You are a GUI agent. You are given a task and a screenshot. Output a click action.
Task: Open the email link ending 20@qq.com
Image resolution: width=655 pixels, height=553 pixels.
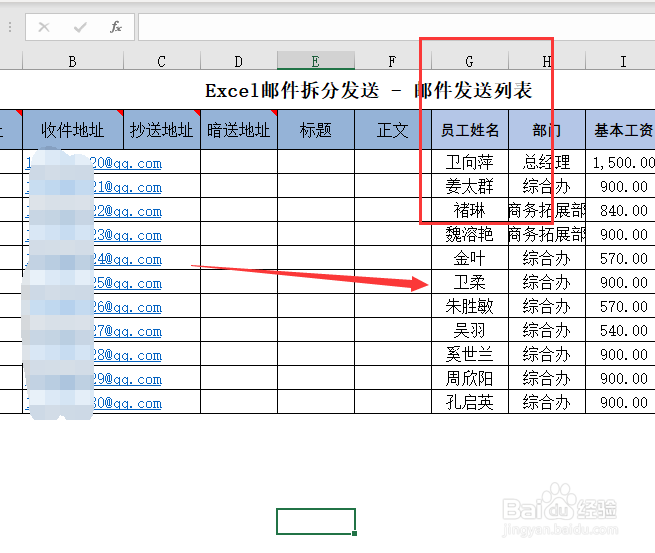click(126, 163)
